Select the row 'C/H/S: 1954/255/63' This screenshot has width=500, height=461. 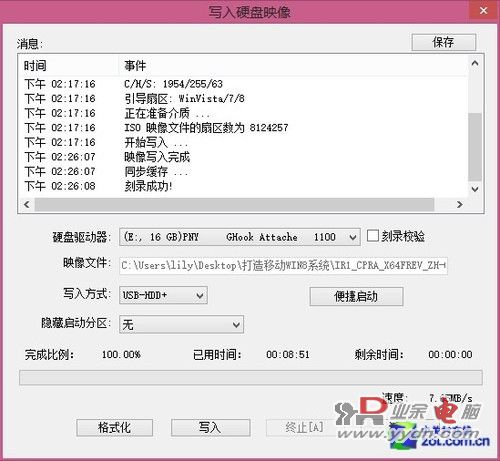click(x=243, y=84)
